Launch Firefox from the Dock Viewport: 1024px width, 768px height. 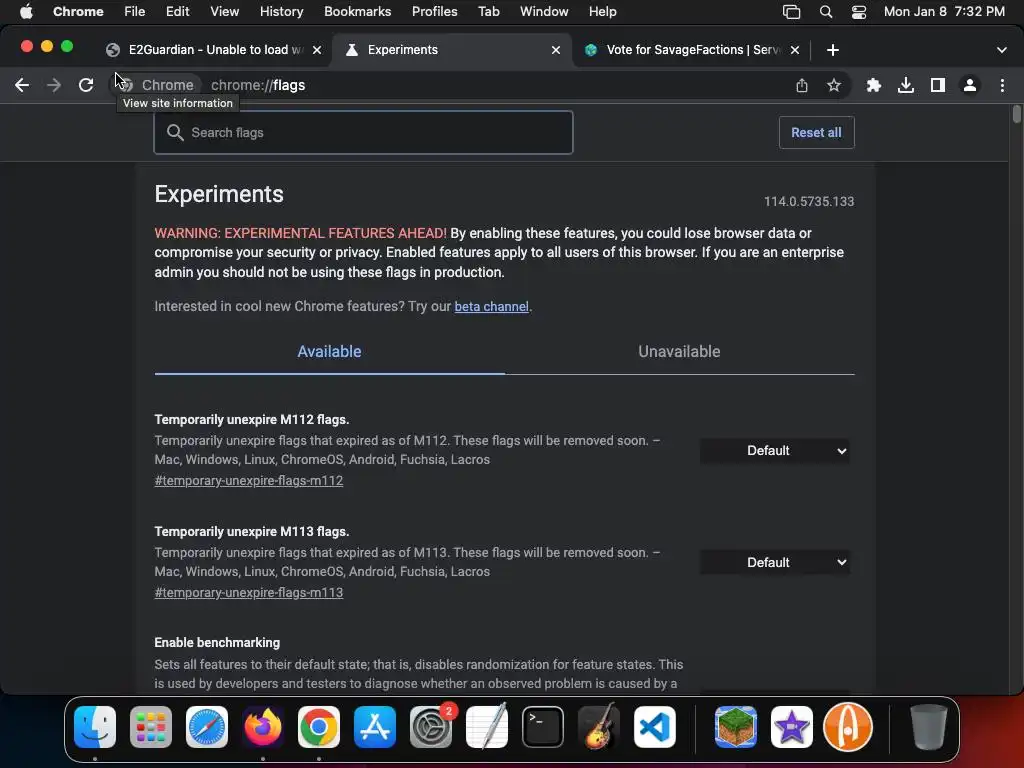(x=263, y=727)
